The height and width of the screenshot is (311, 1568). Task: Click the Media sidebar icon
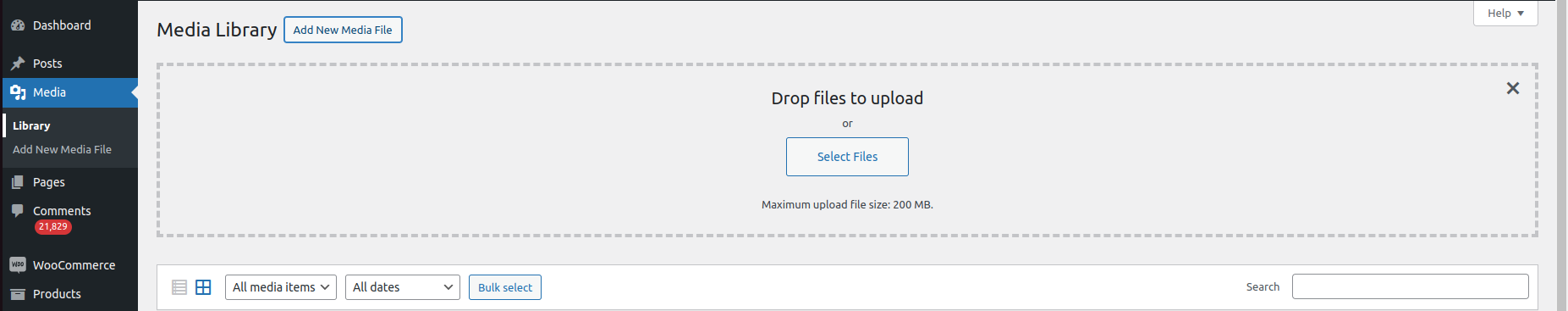click(18, 92)
